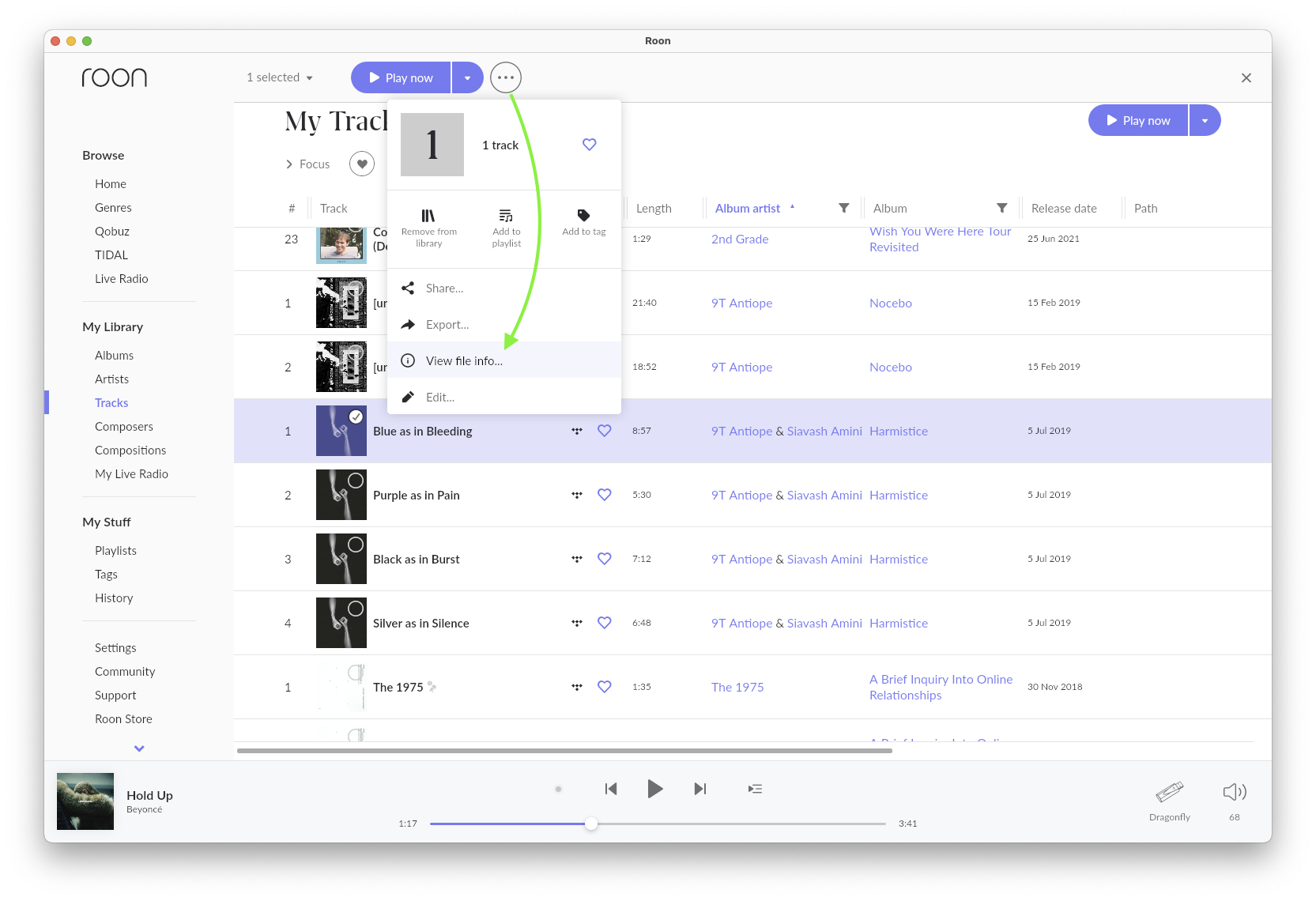Click the Blue as in Bleeding album cover
This screenshot has width=1316, height=901.
pyautogui.click(x=341, y=431)
